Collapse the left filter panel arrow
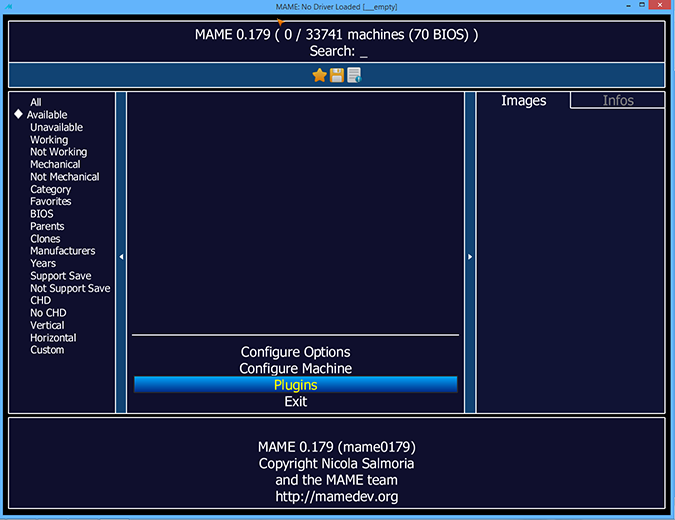The image size is (675, 520). coord(121,257)
